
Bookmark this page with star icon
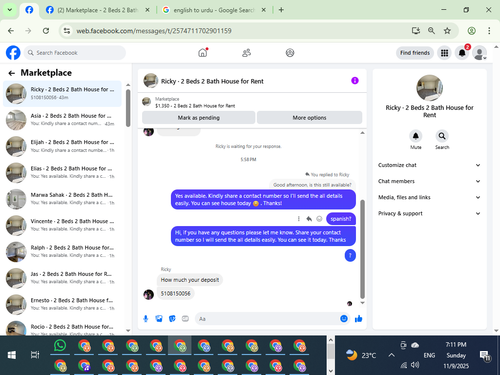[x=447, y=31]
